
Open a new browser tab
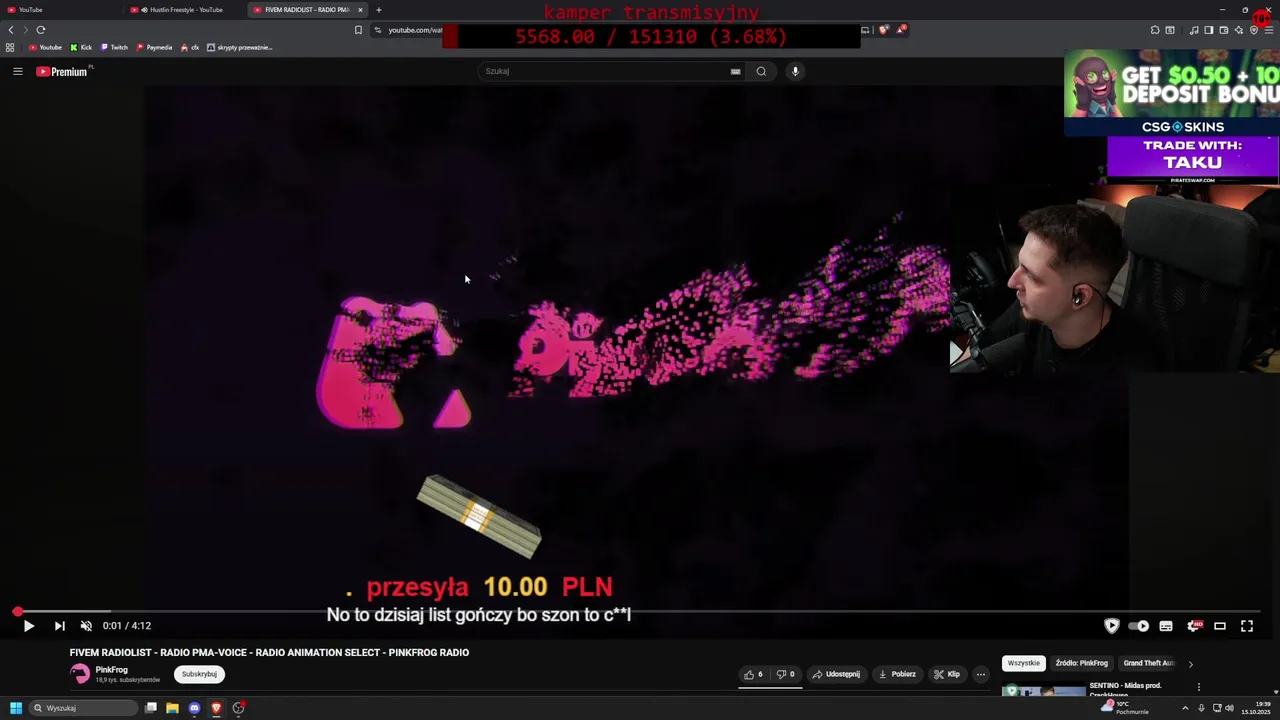tap(378, 10)
